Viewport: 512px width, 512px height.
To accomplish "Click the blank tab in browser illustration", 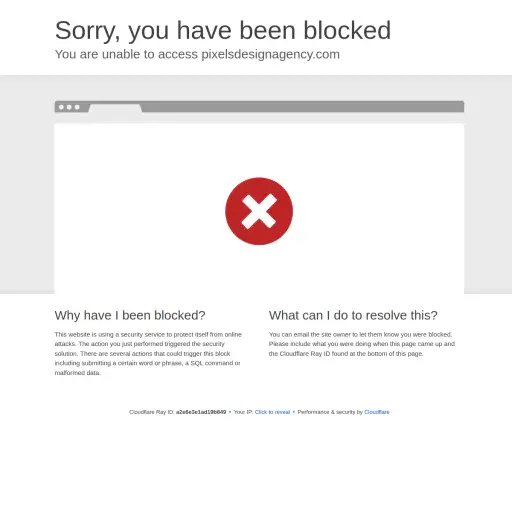I will pyautogui.click(x=115, y=109).
